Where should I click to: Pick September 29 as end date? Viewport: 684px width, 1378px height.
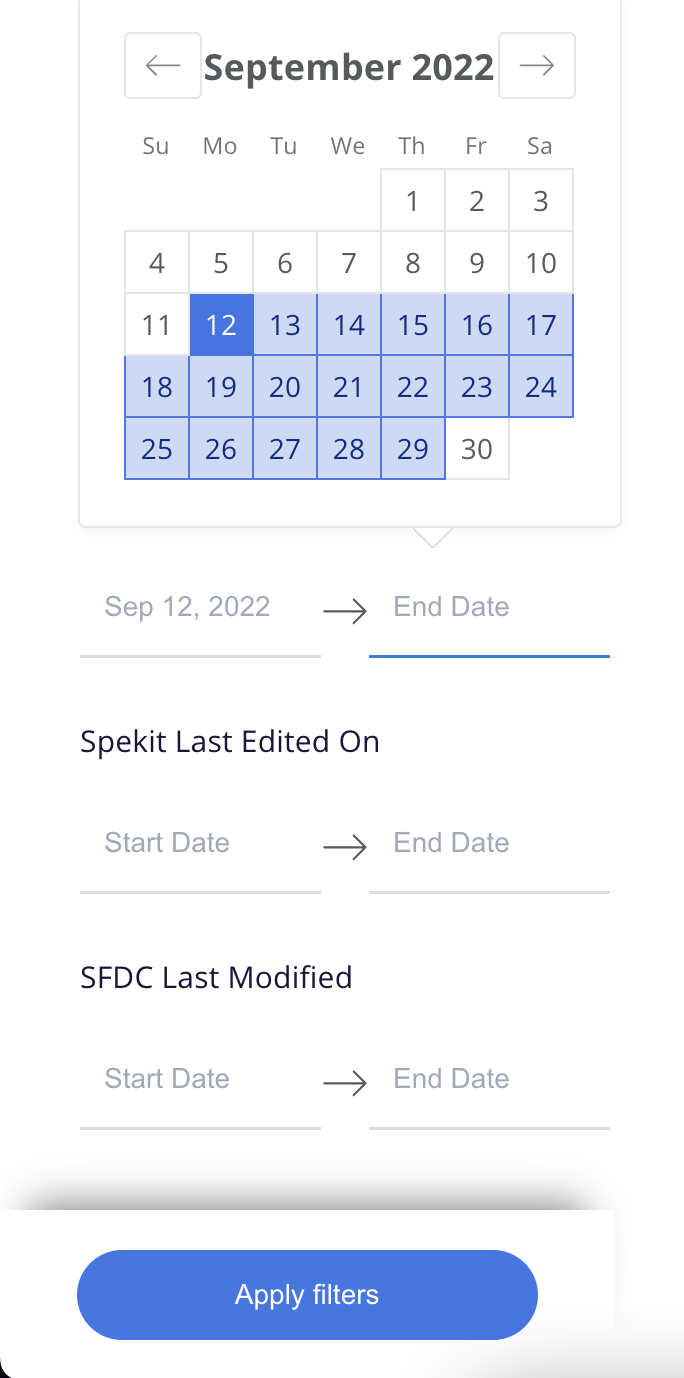413,449
